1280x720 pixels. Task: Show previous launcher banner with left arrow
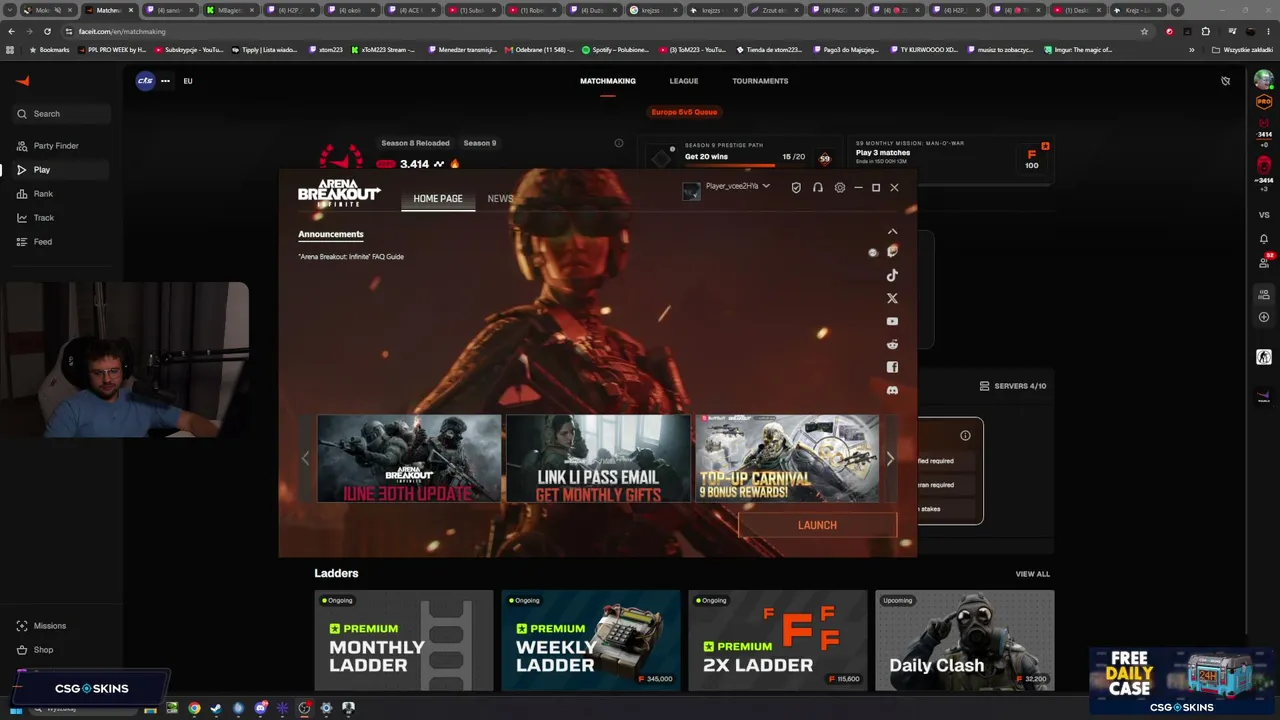click(306, 458)
